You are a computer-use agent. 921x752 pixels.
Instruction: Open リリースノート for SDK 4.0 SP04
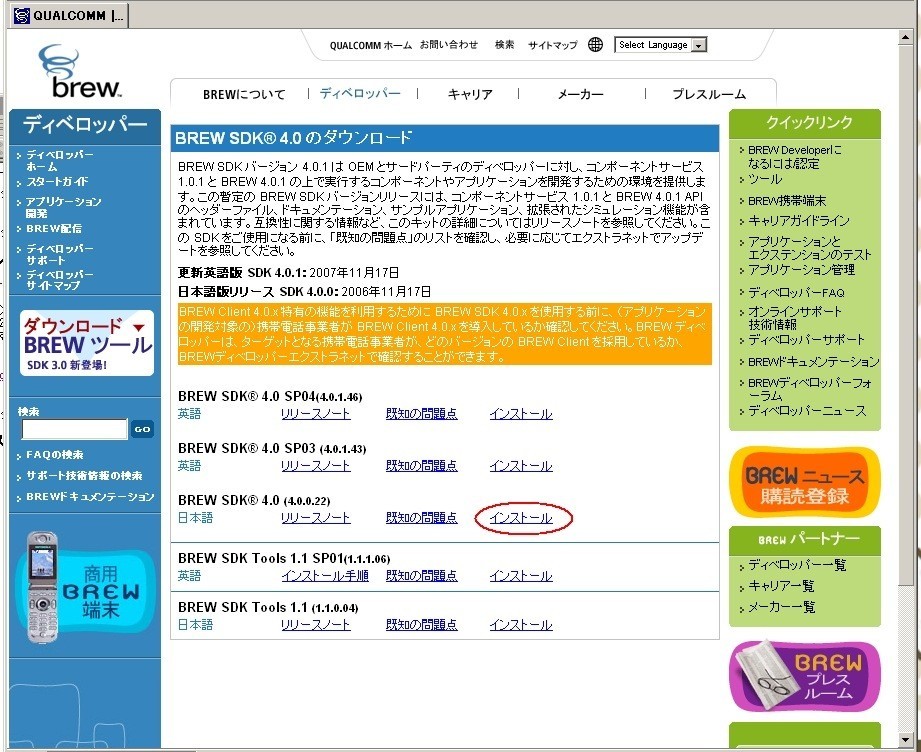[x=315, y=414]
